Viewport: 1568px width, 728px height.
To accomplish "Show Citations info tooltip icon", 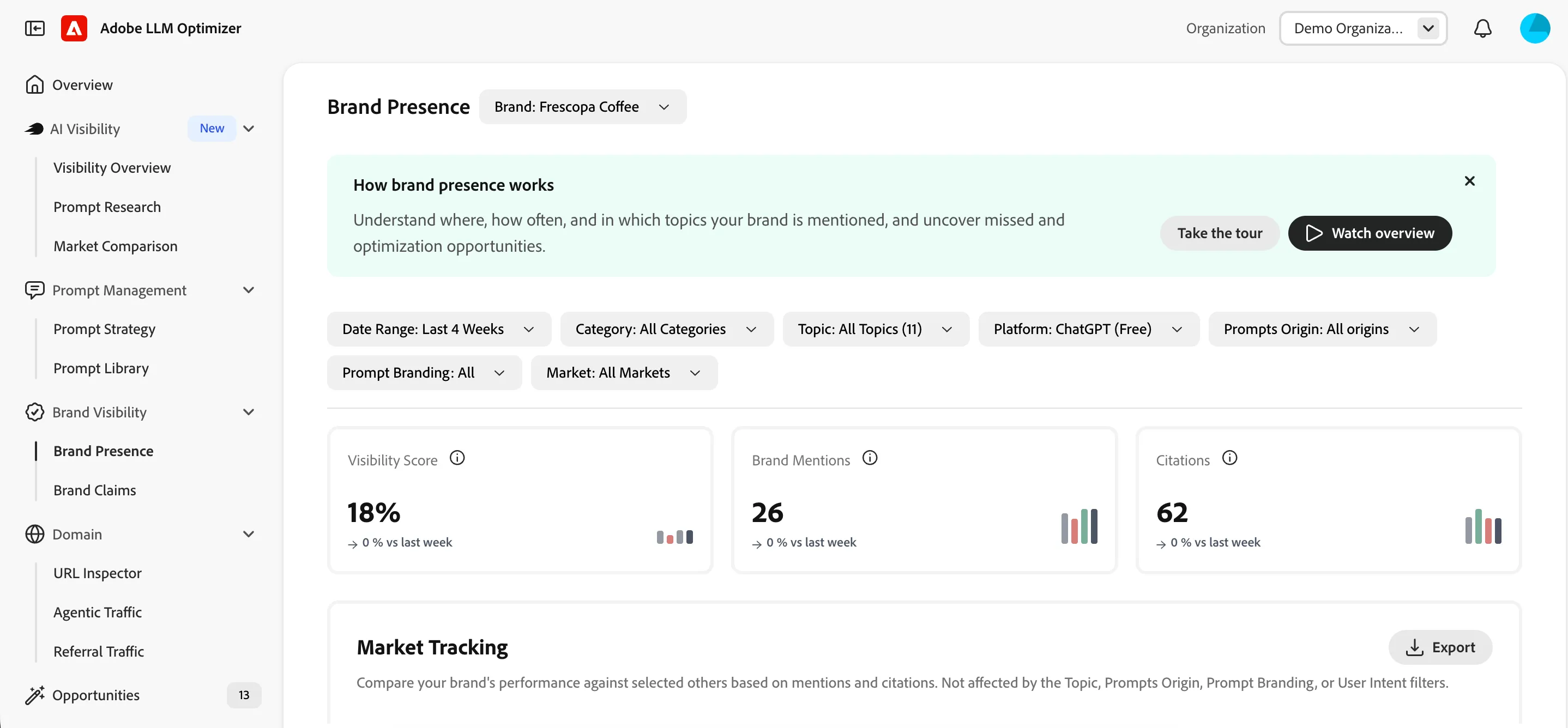I will pos(1229,457).
